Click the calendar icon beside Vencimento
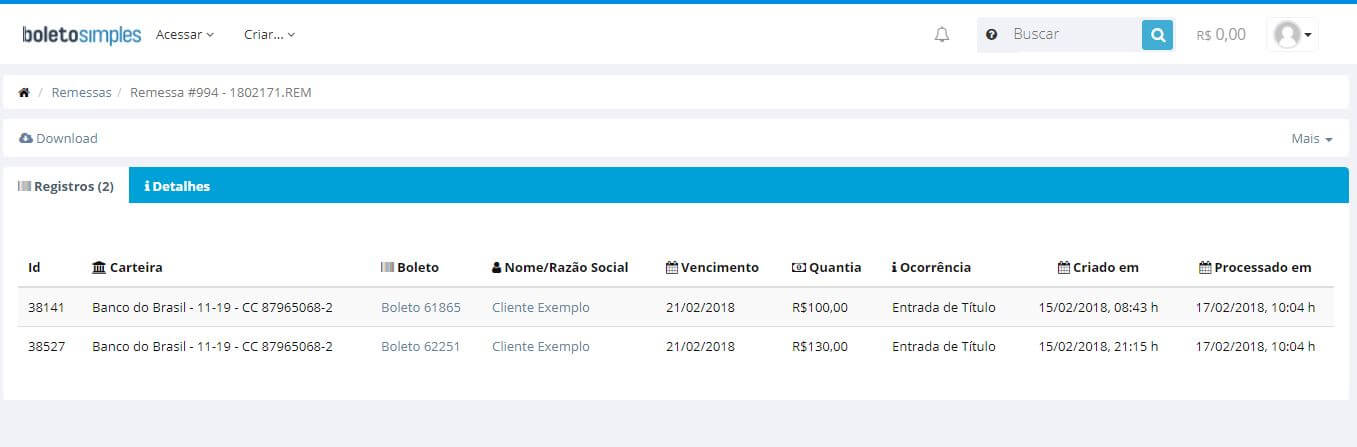This screenshot has height=447, width=1357. [672, 268]
